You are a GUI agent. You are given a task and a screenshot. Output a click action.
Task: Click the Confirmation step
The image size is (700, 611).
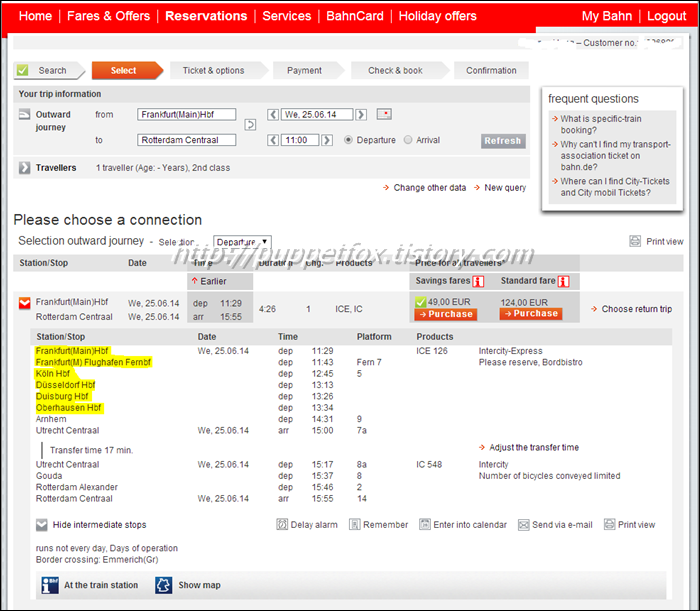tap(491, 70)
